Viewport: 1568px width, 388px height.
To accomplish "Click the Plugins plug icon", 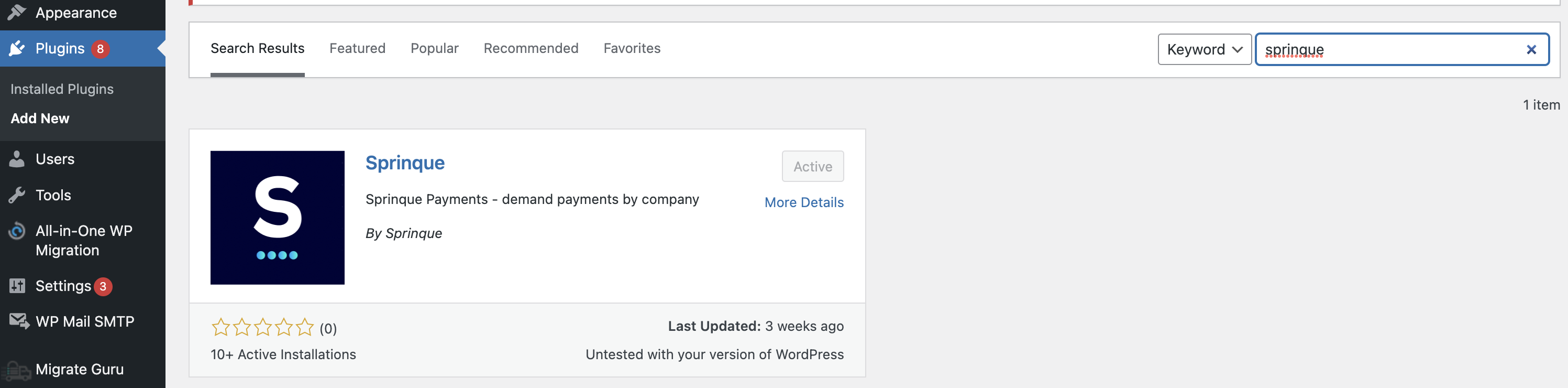I will coord(17,48).
